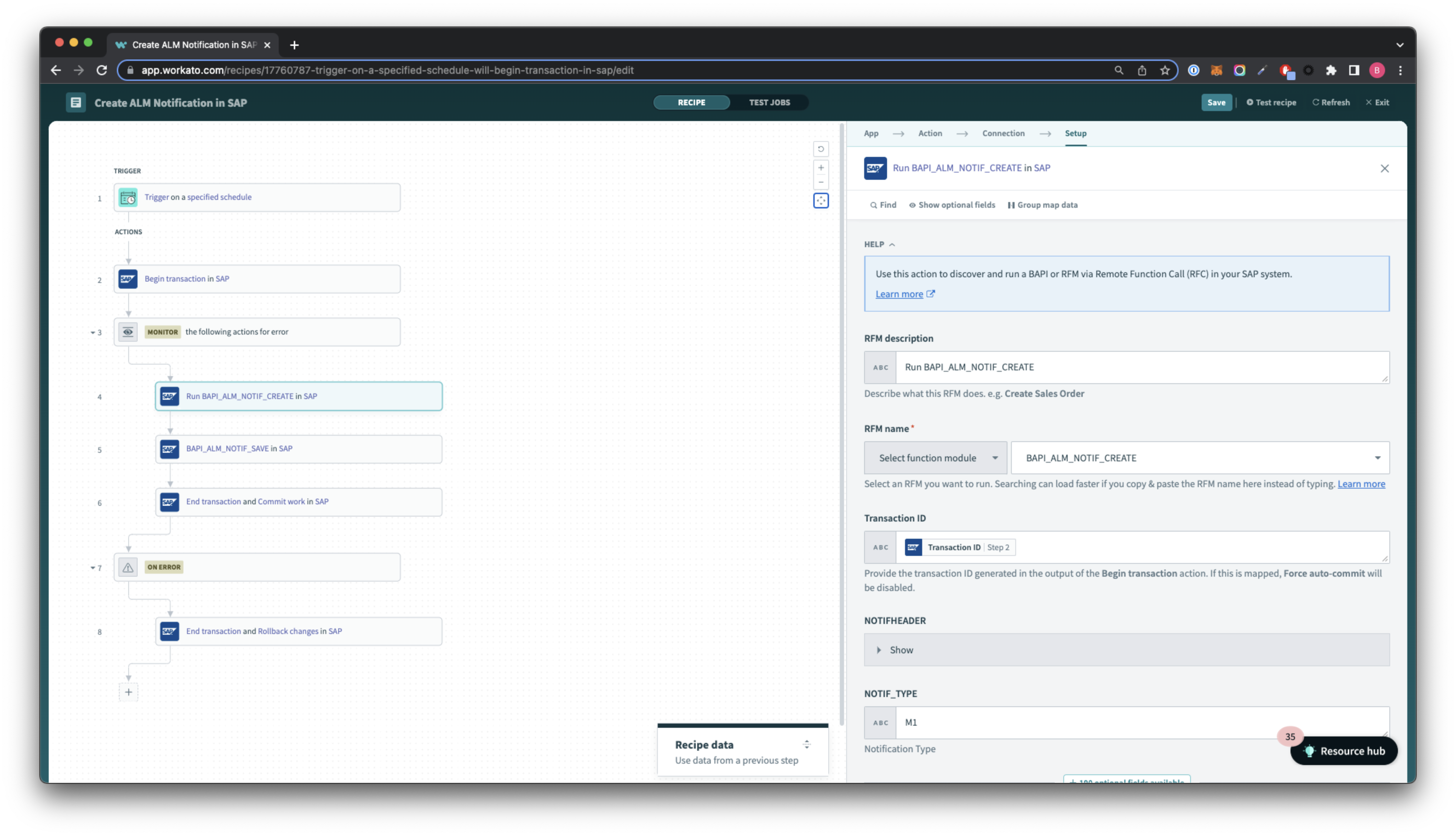Image resolution: width=1456 pixels, height=836 pixels.
Task: Click the schedule trigger calendar icon
Action: [128, 197]
